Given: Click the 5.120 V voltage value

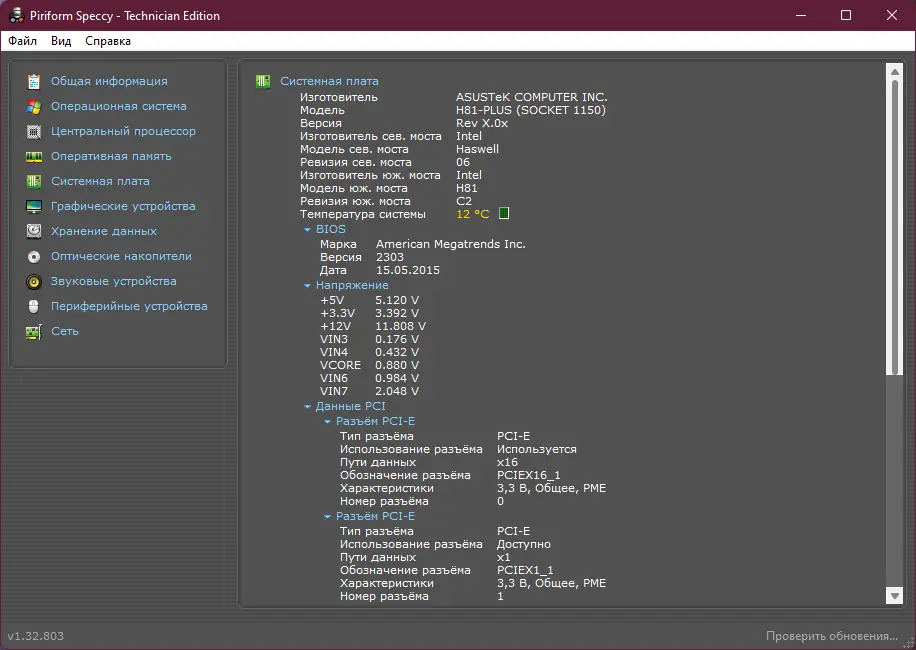Looking at the screenshot, I should pyautogui.click(x=397, y=300).
